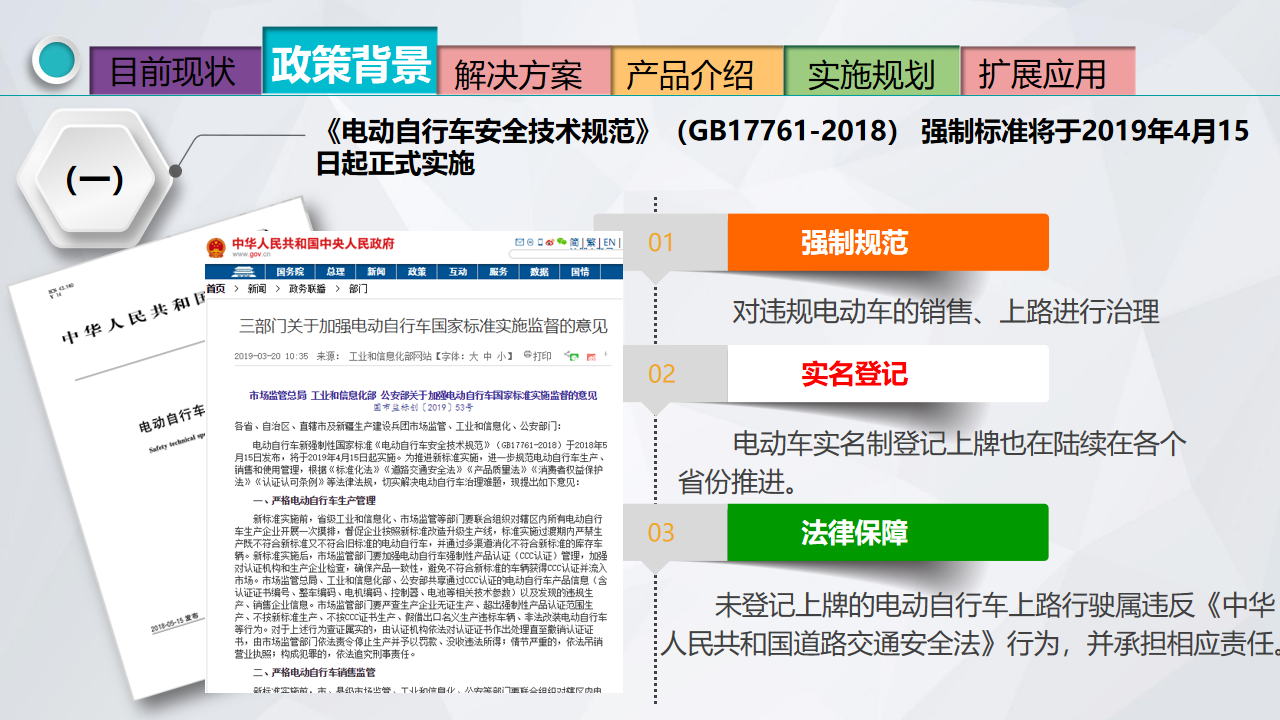The height and width of the screenshot is (720, 1280).
Task: Click the 中华人民共和国中央人民政府 site title
Action: [313, 243]
